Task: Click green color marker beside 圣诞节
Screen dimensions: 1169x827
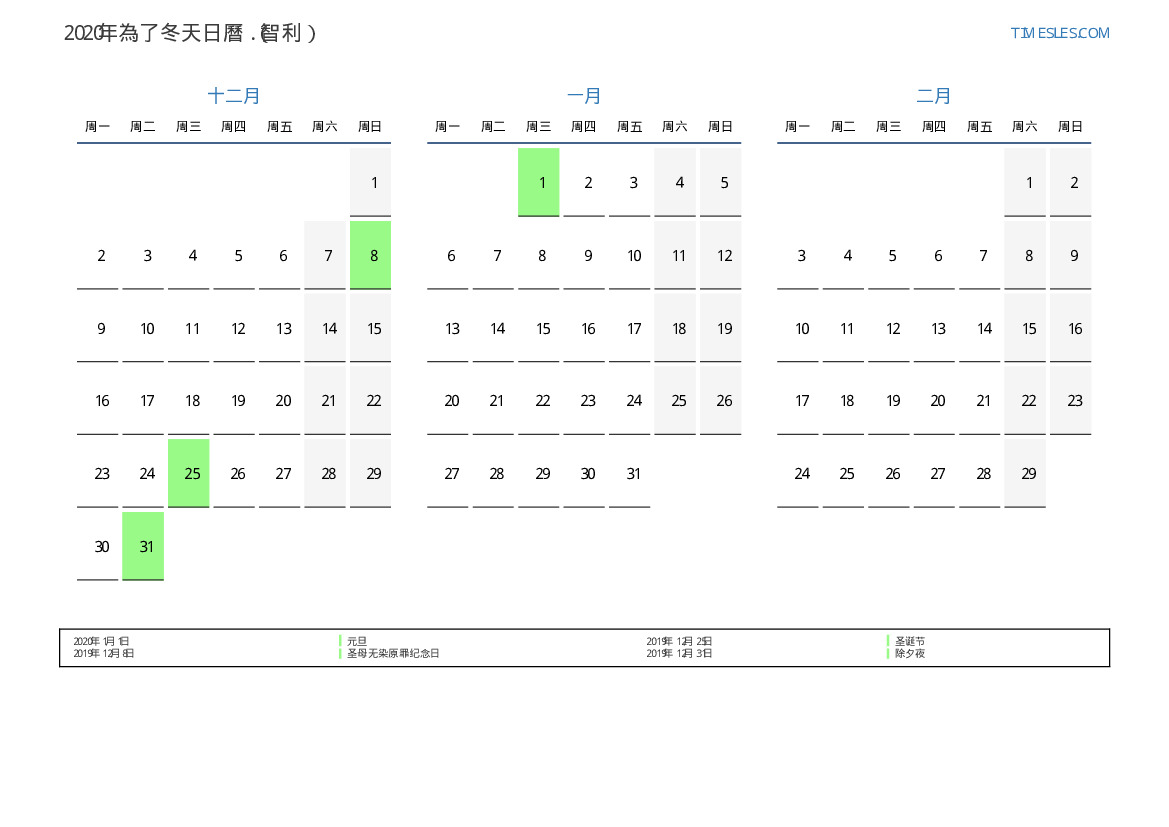Action: click(x=888, y=641)
